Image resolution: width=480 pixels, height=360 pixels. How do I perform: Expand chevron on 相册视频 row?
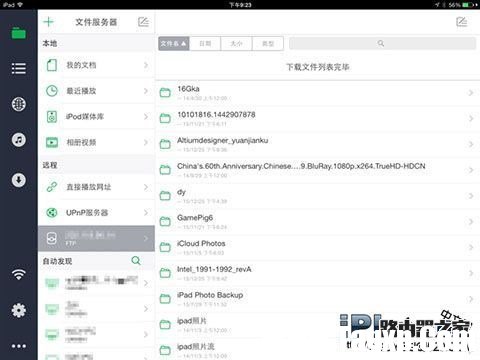pyautogui.click(x=146, y=142)
